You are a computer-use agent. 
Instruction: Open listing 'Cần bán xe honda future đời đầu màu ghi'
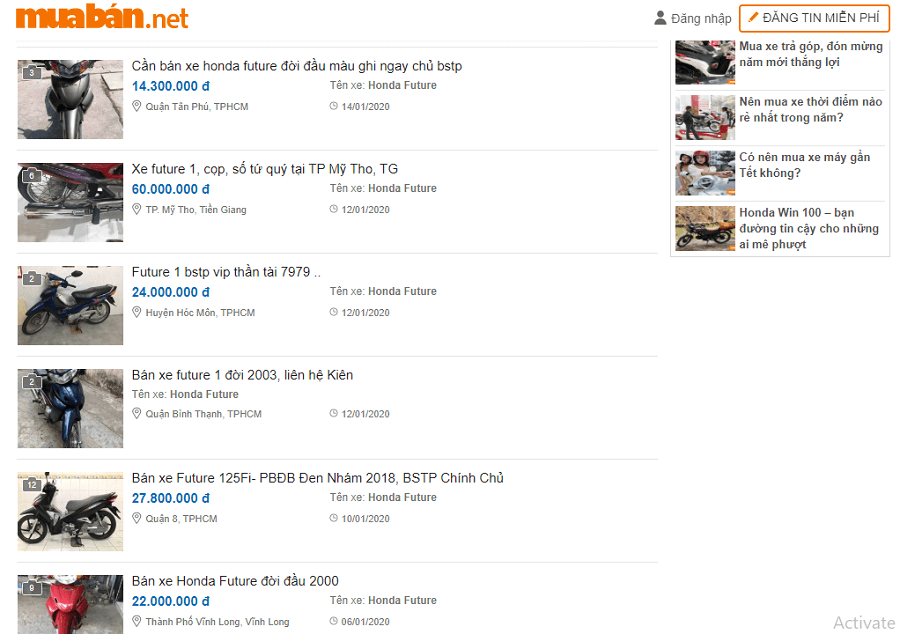pos(297,66)
